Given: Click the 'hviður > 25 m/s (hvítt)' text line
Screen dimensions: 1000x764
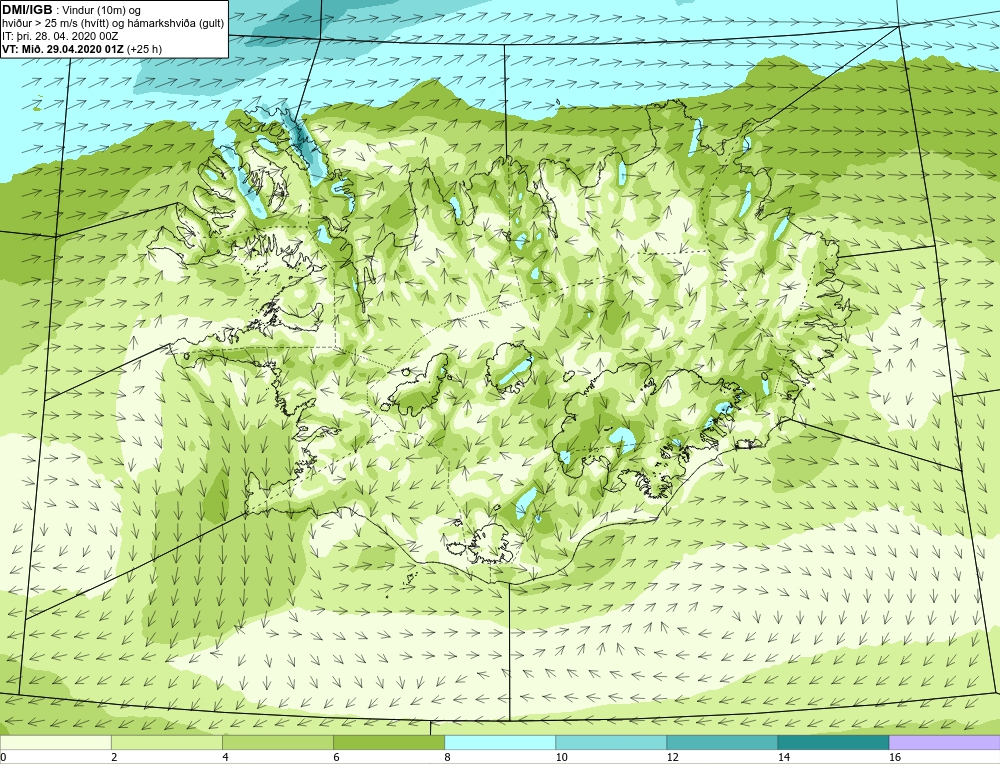Looking at the screenshot, I should tap(113, 24).
